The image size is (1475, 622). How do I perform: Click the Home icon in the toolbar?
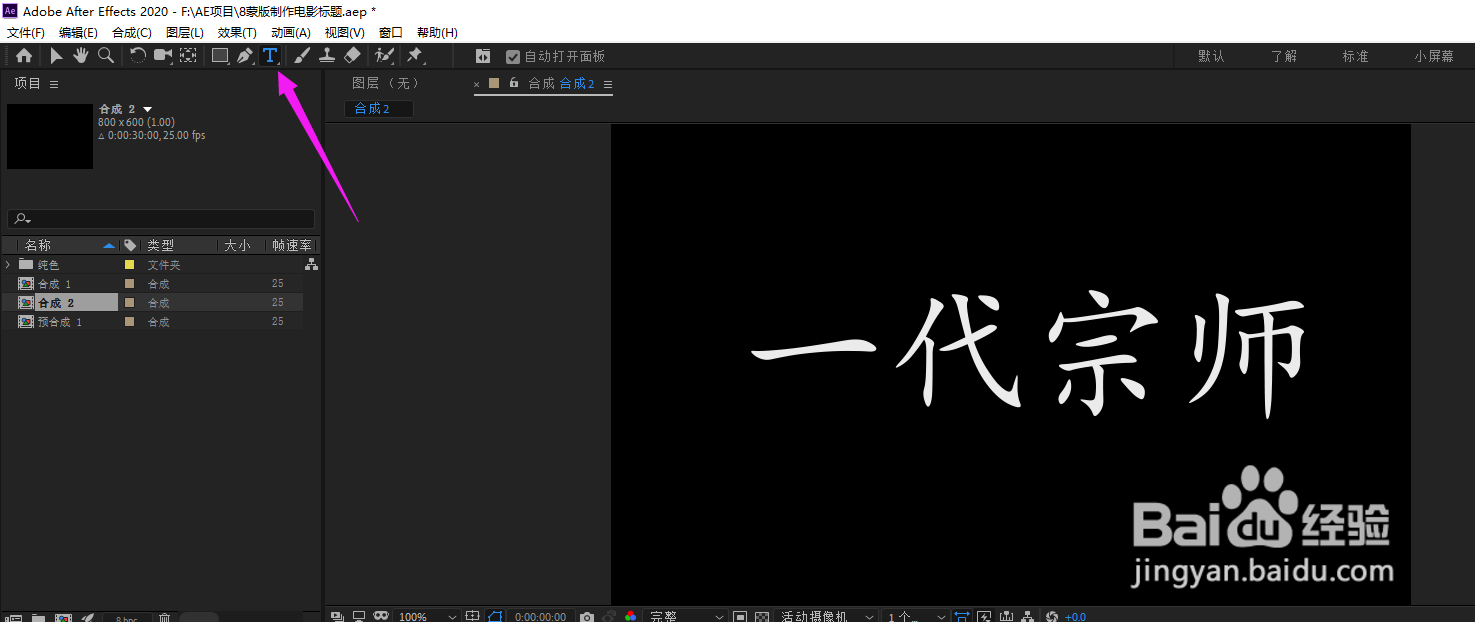[24, 56]
